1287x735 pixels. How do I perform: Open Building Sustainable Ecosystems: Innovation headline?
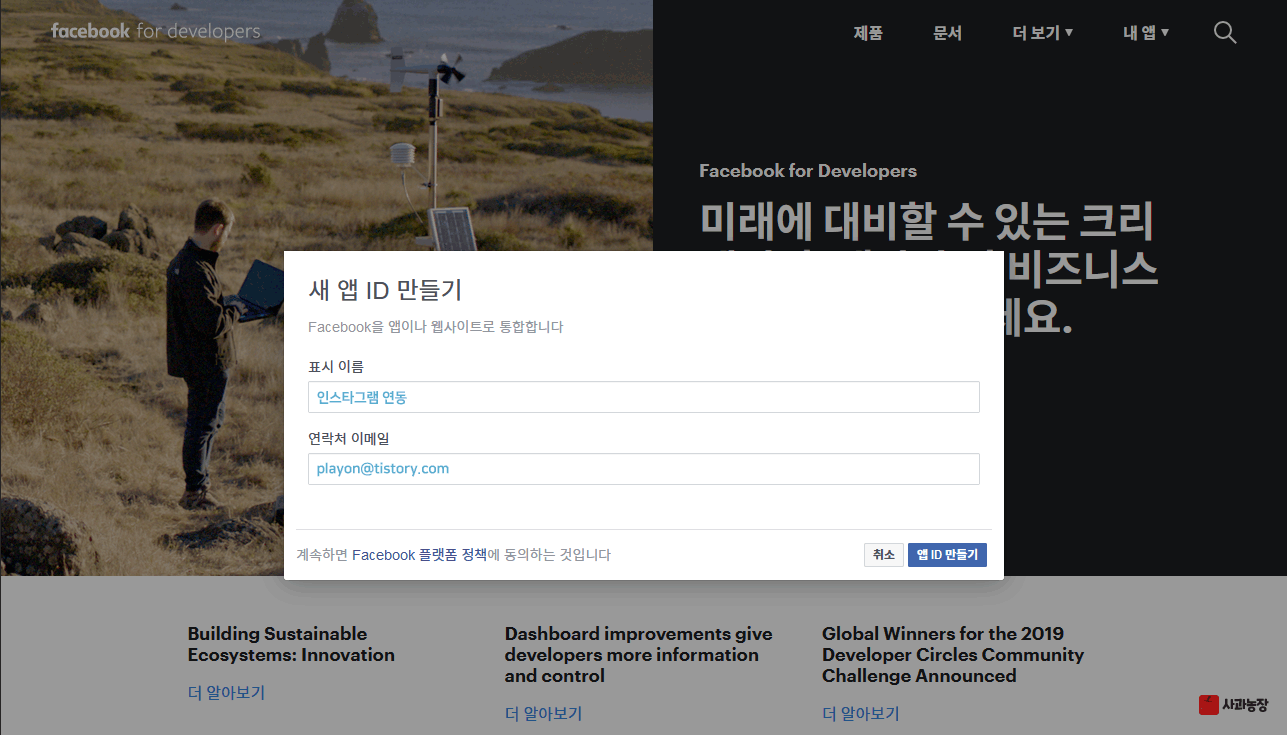tap(291, 644)
